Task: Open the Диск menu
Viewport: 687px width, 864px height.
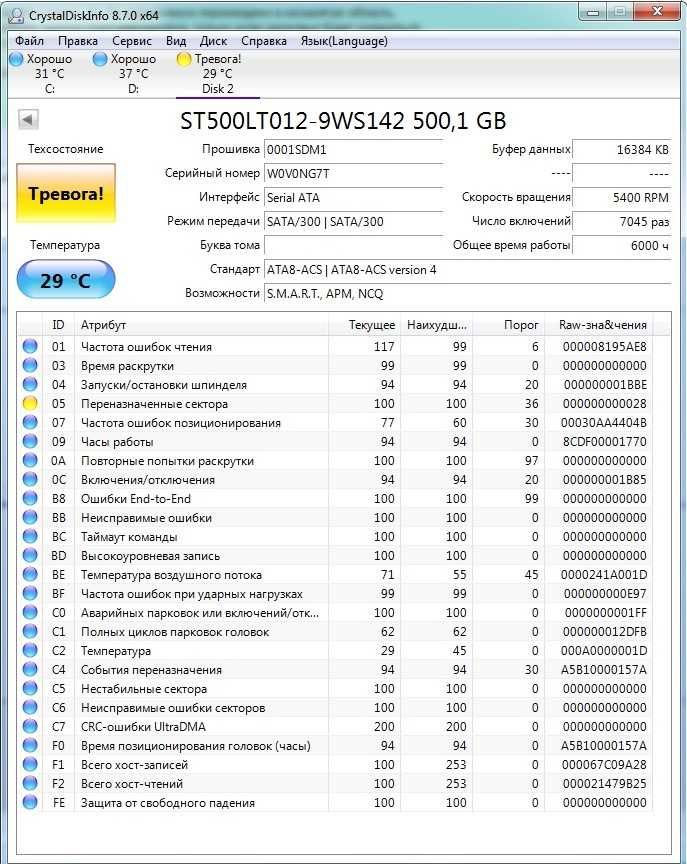Action: tap(213, 41)
